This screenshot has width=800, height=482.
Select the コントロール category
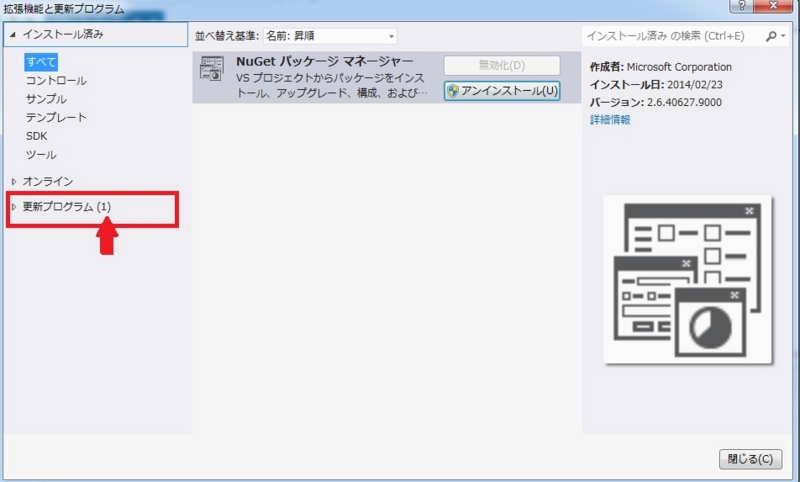(56, 81)
